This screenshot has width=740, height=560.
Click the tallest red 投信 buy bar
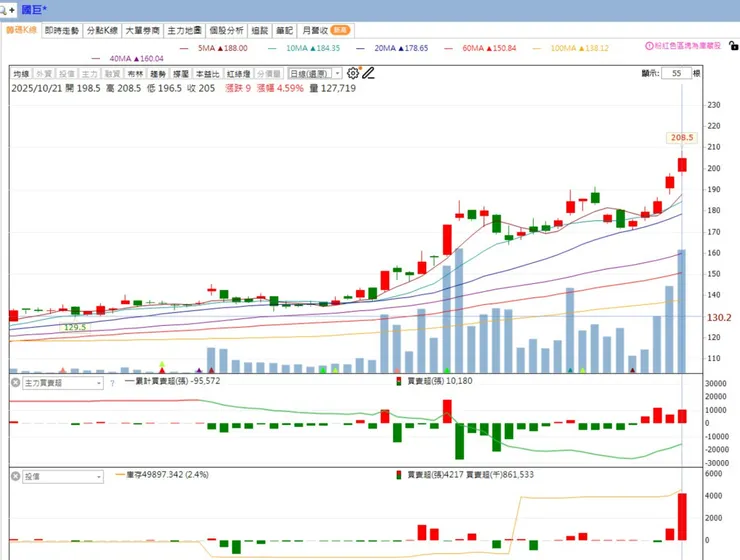tap(682, 517)
